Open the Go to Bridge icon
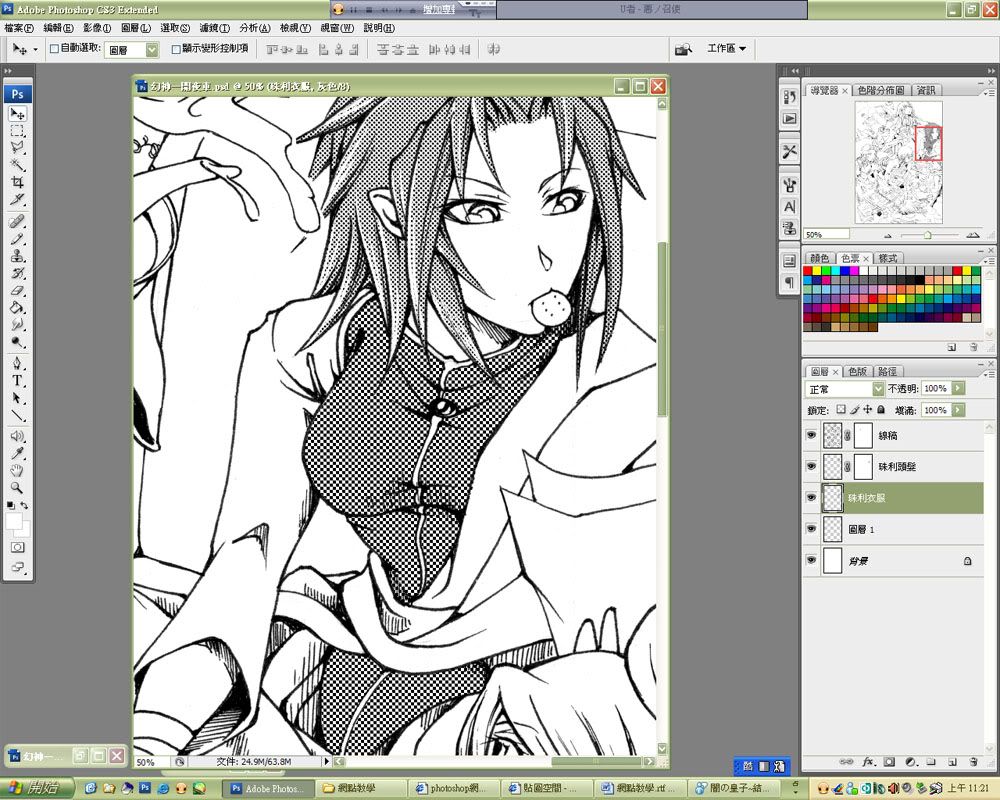Screen dimensions: 1000x800 [x=683, y=49]
